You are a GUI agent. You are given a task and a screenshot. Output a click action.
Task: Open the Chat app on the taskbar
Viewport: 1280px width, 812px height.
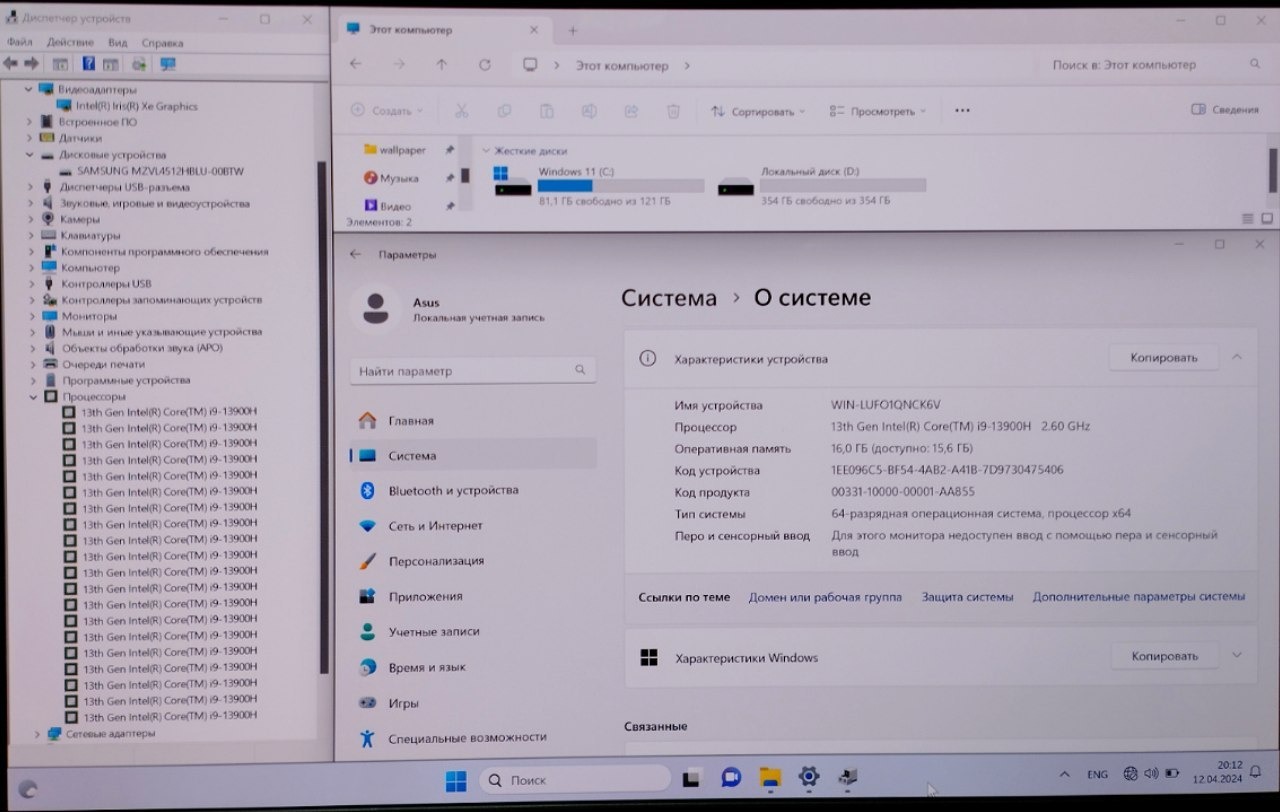[730, 778]
